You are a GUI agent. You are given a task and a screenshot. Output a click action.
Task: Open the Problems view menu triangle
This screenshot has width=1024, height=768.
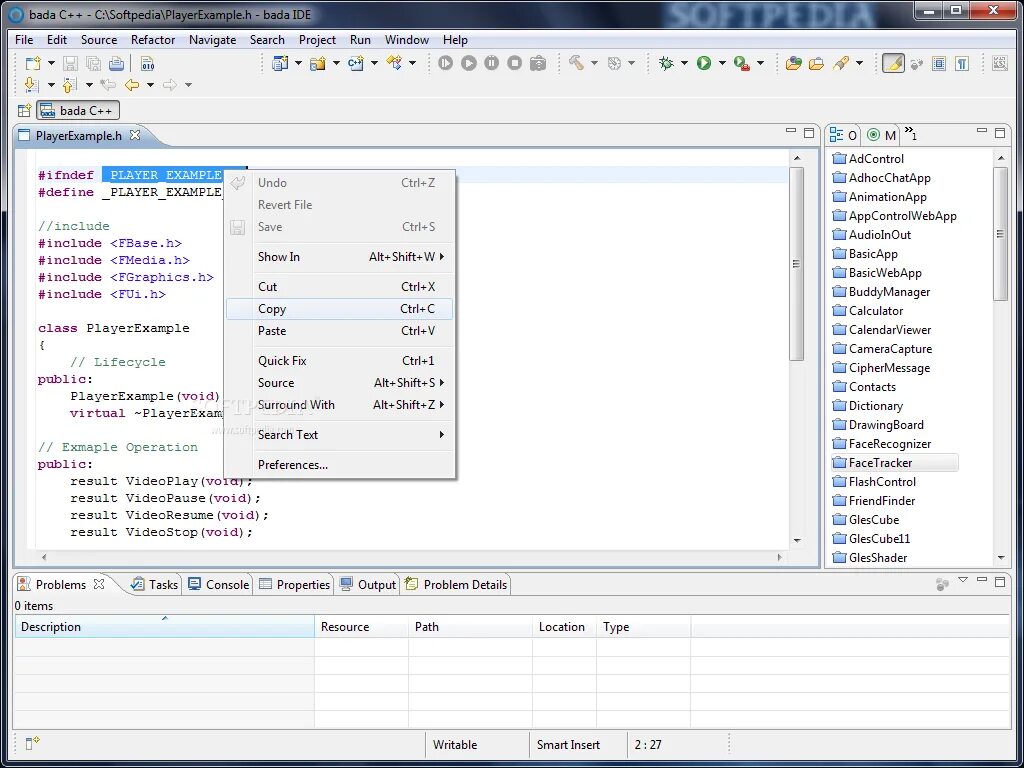[x=963, y=580]
